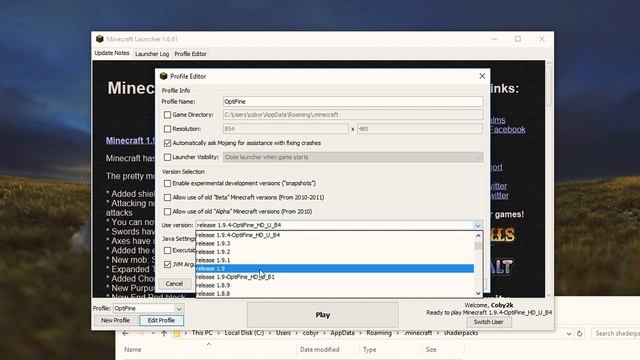The height and width of the screenshot is (360, 640).
Task: Switch to Launcher Log tab
Action: pyautogui.click(x=152, y=54)
